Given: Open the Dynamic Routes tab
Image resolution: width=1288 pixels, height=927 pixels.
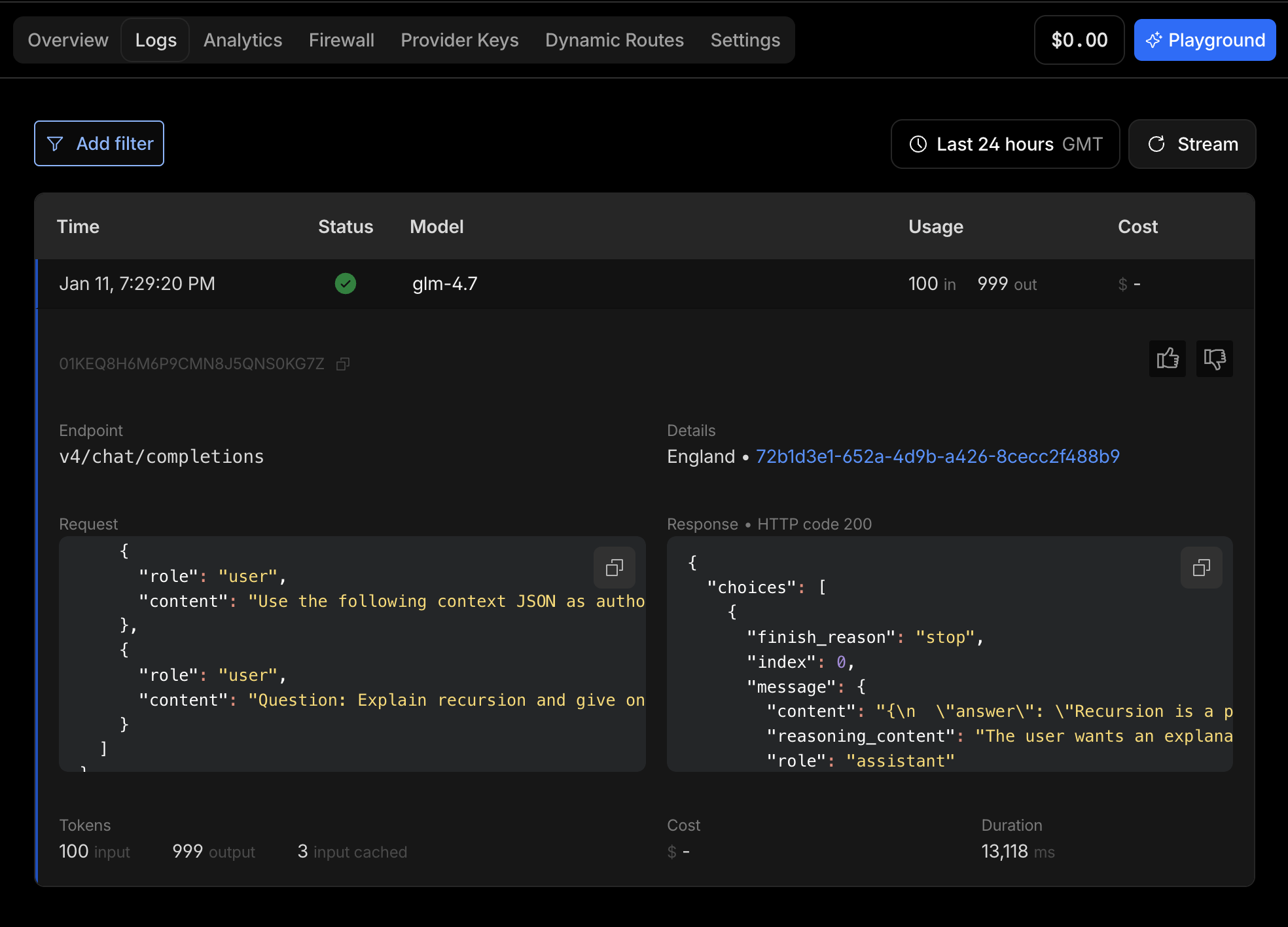Looking at the screenshot, I should coord(615,40).
